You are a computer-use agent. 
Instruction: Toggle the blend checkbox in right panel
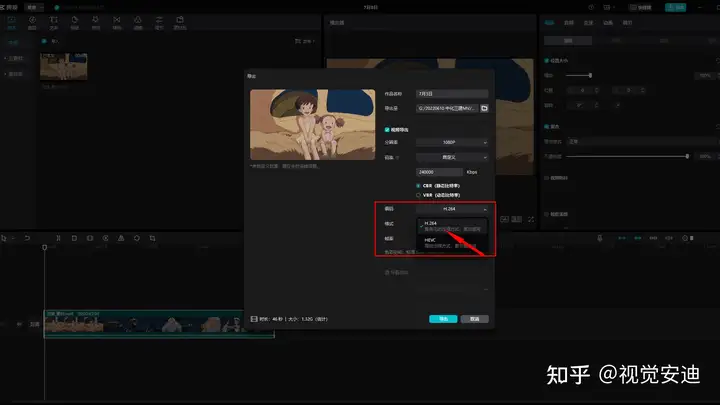(546, 126)
